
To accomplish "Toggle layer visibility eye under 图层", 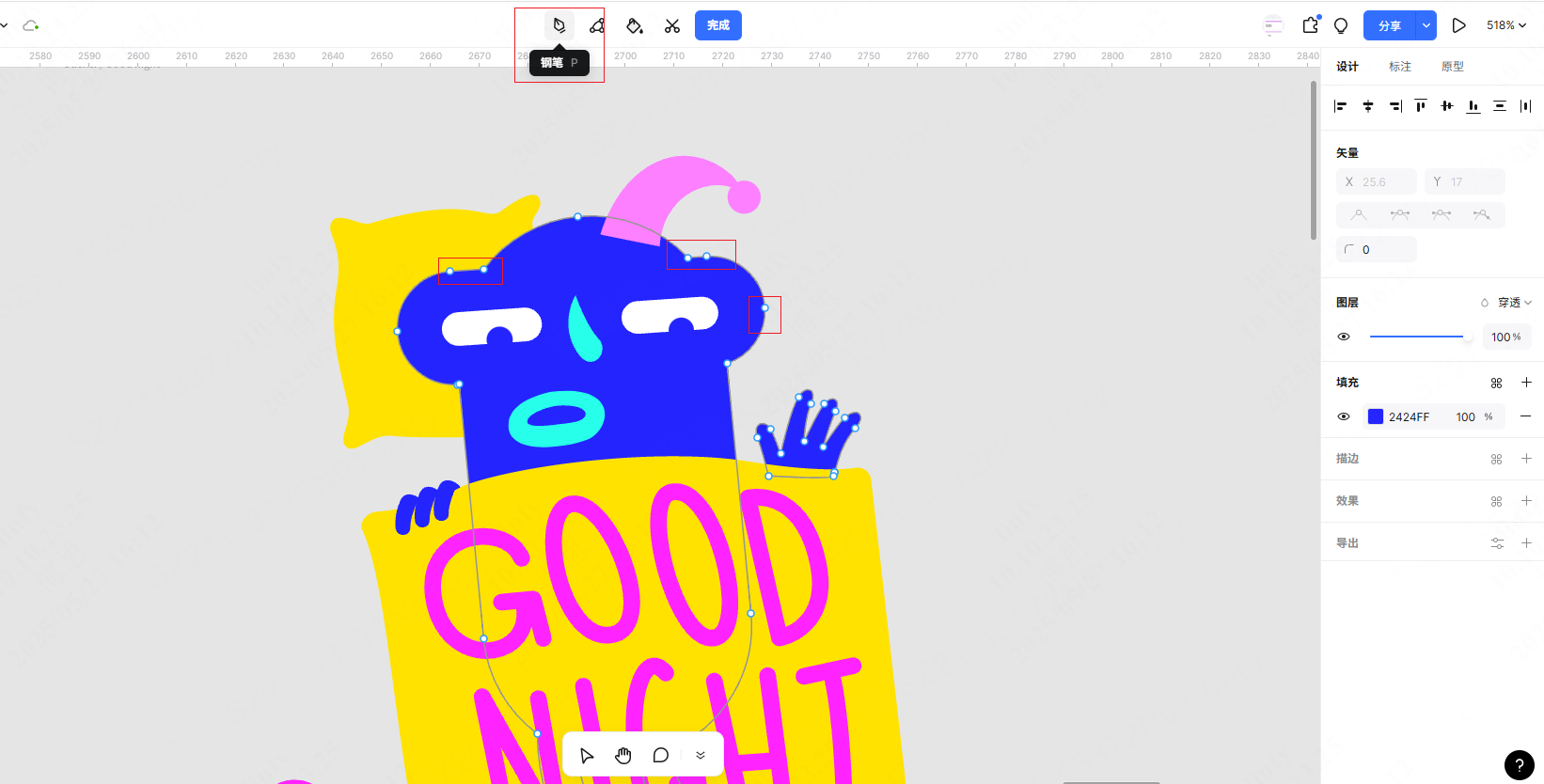I will click(1344, 337).
